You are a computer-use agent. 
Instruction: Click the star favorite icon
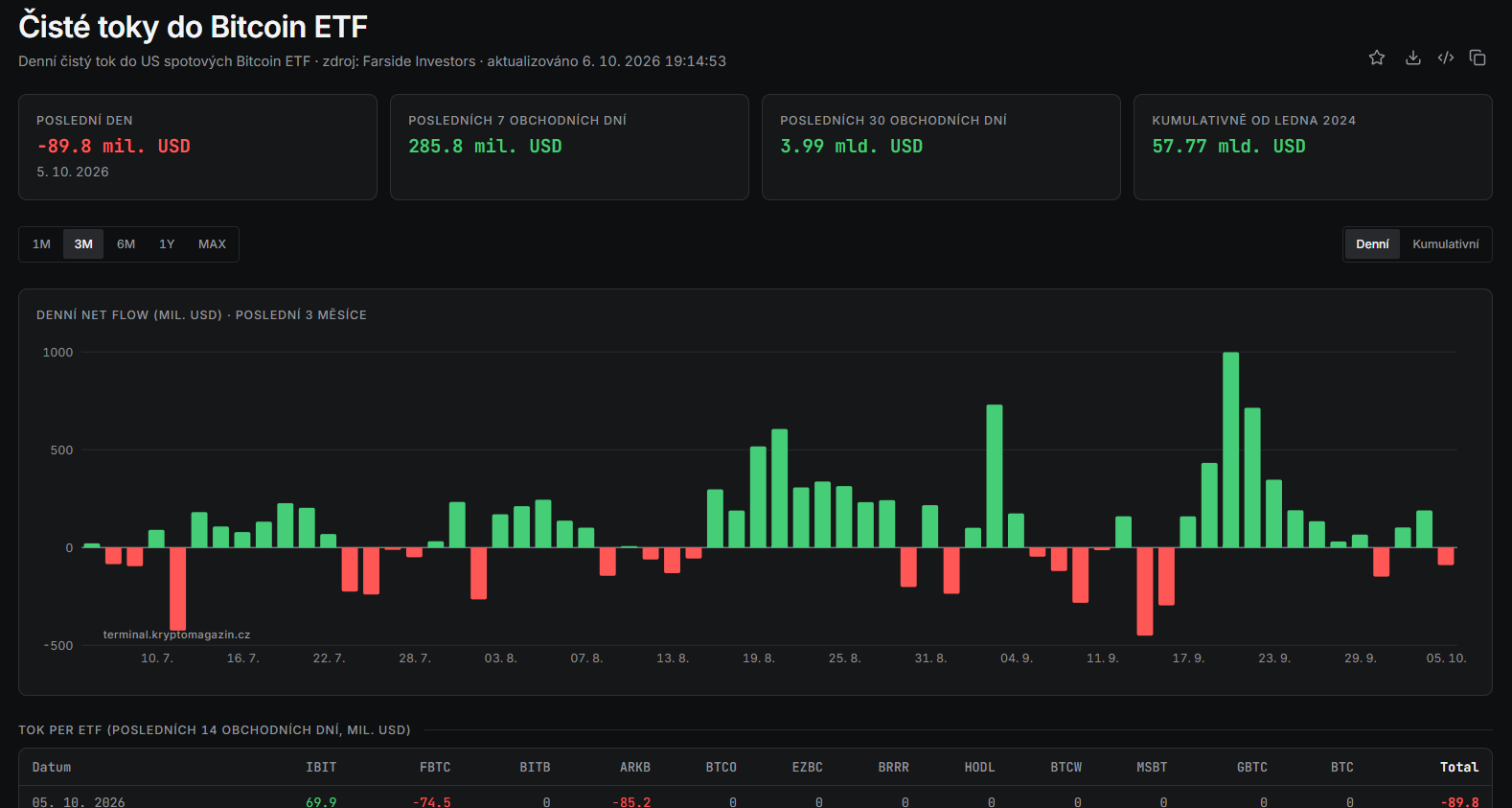click(x=1377, y=58)
